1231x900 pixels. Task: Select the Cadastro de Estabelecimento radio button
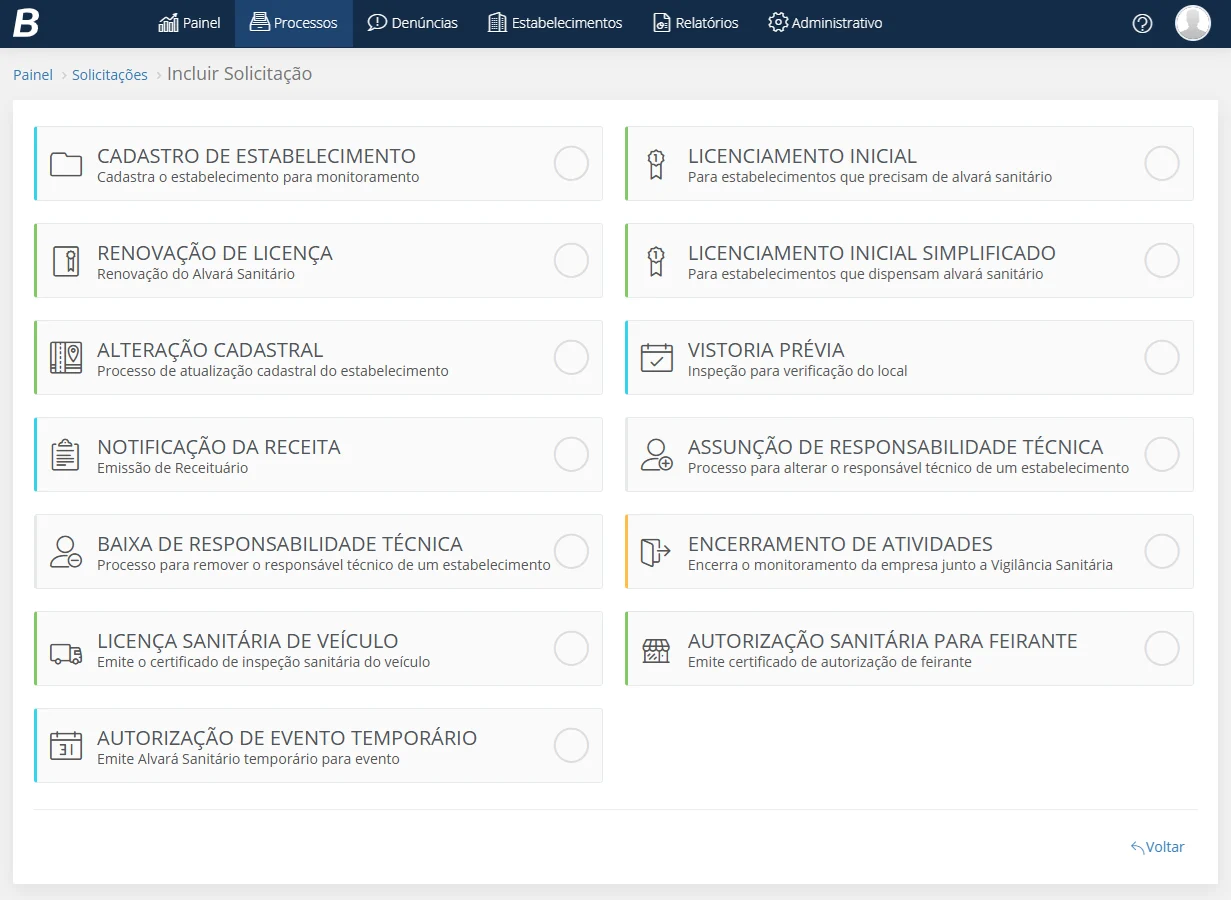pyautogui.click(x=571, y=163)
